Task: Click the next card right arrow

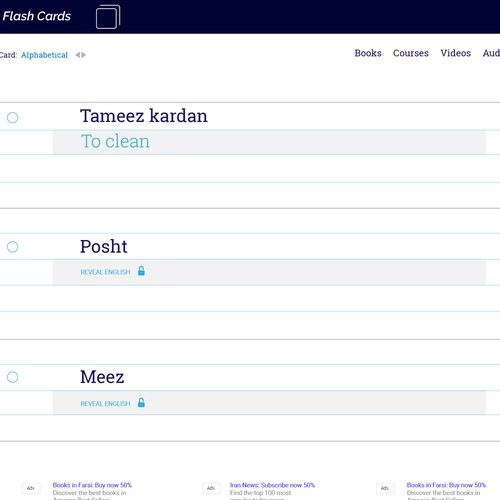Action: pos(84,55)
